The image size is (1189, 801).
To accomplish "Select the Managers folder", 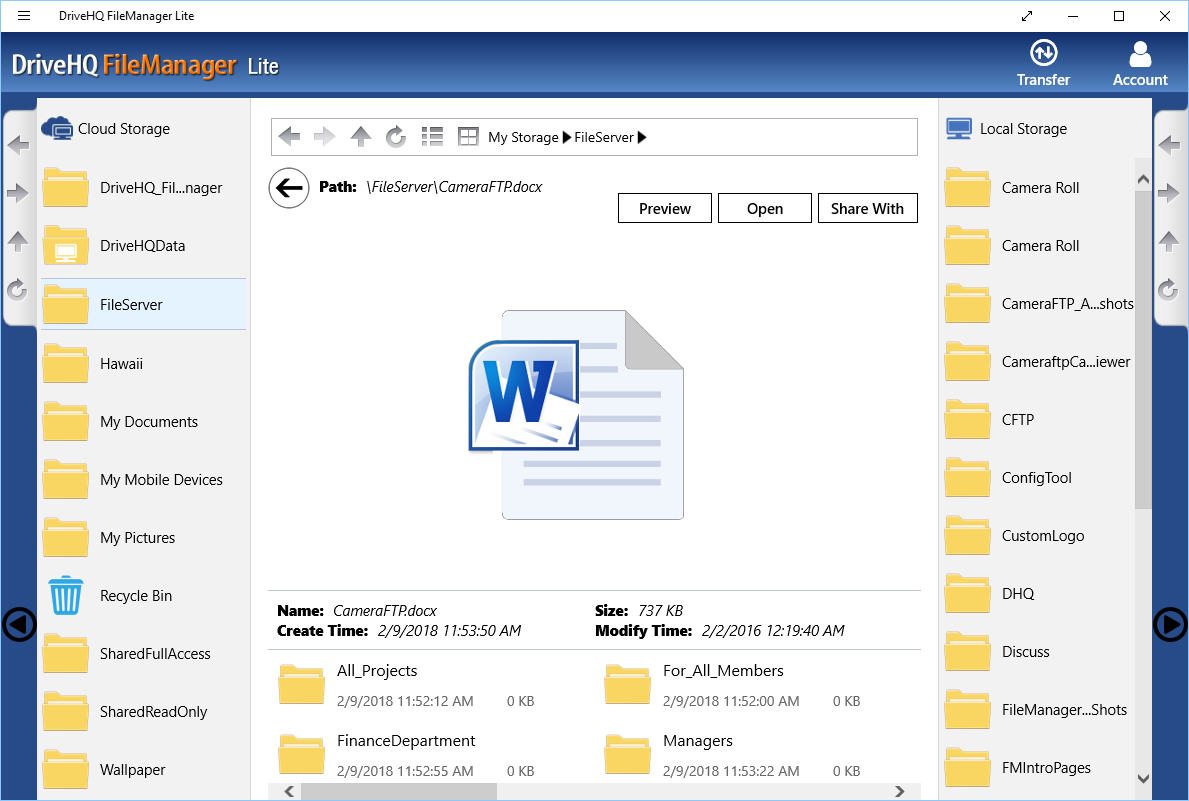I will coord(697,740).
